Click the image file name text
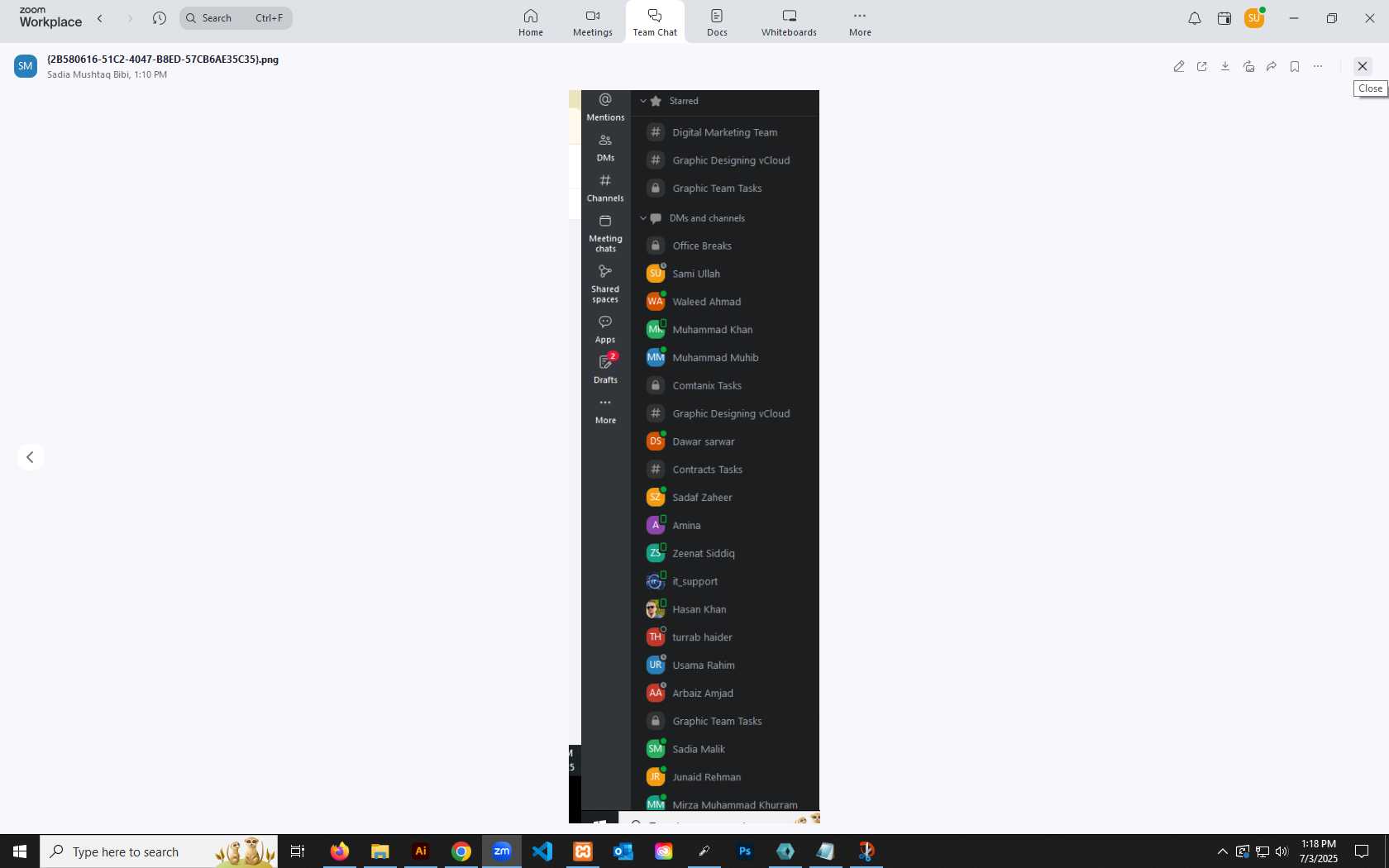1389x868 pixels. [163, 60]
